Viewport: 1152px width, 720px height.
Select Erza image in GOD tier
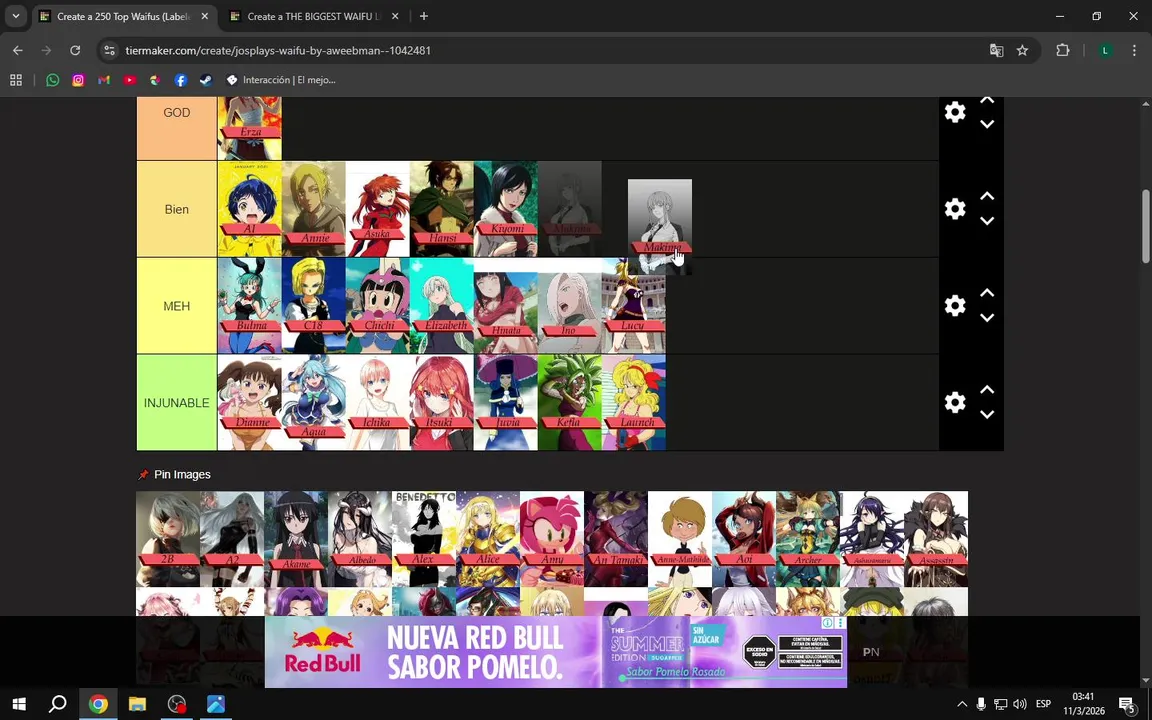click(250, 128)
